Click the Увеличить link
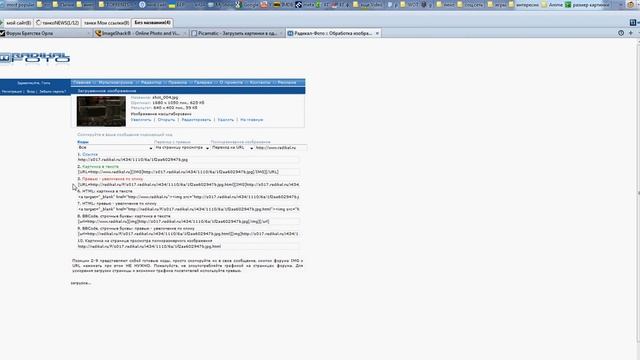Viewport: 640px width, 360px height. (x=141, y=120)
